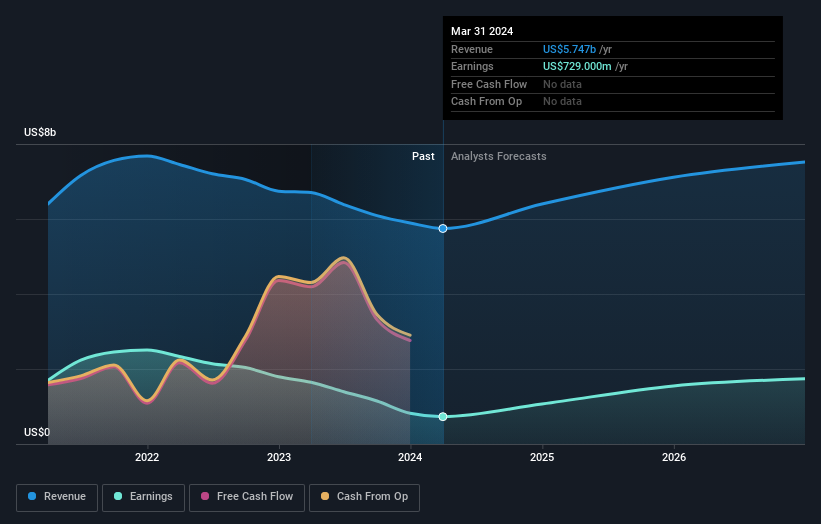The image size is (821, 524).
Task: Click the 2023 x-axis label
Action: point(279,457)
